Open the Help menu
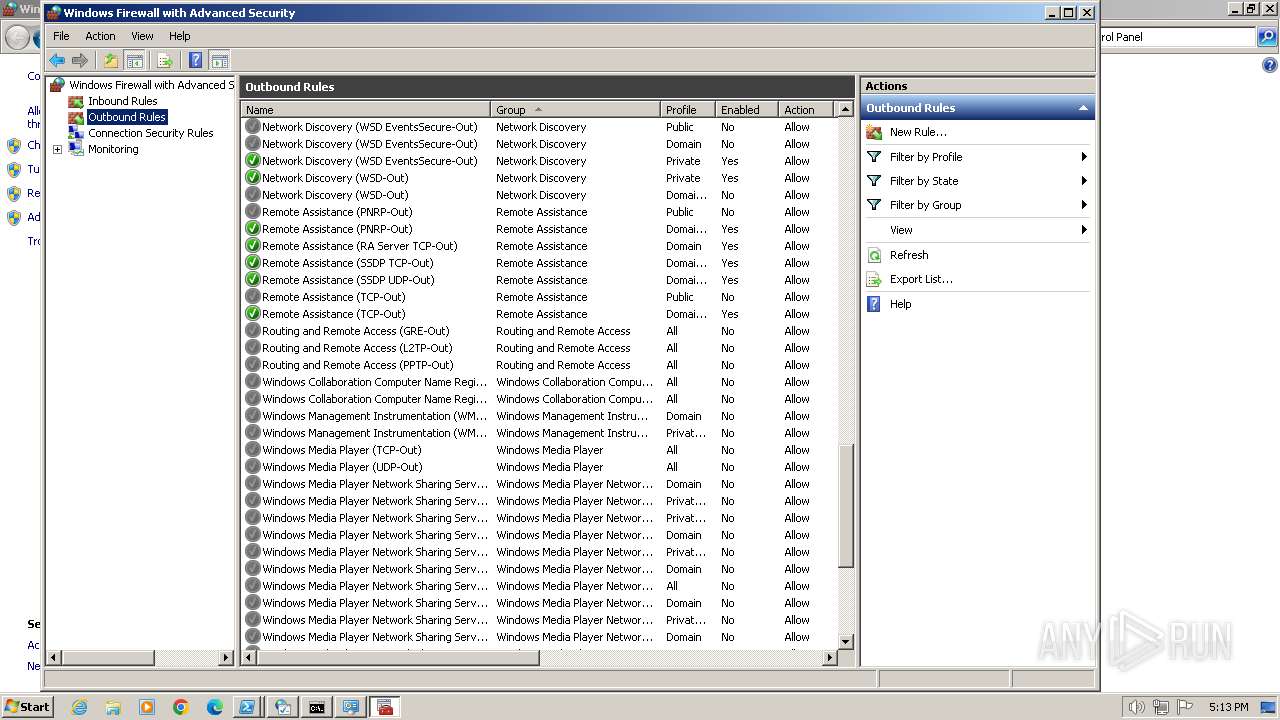This screenshot has width=1280, height=720. click(x=179, y=36)
